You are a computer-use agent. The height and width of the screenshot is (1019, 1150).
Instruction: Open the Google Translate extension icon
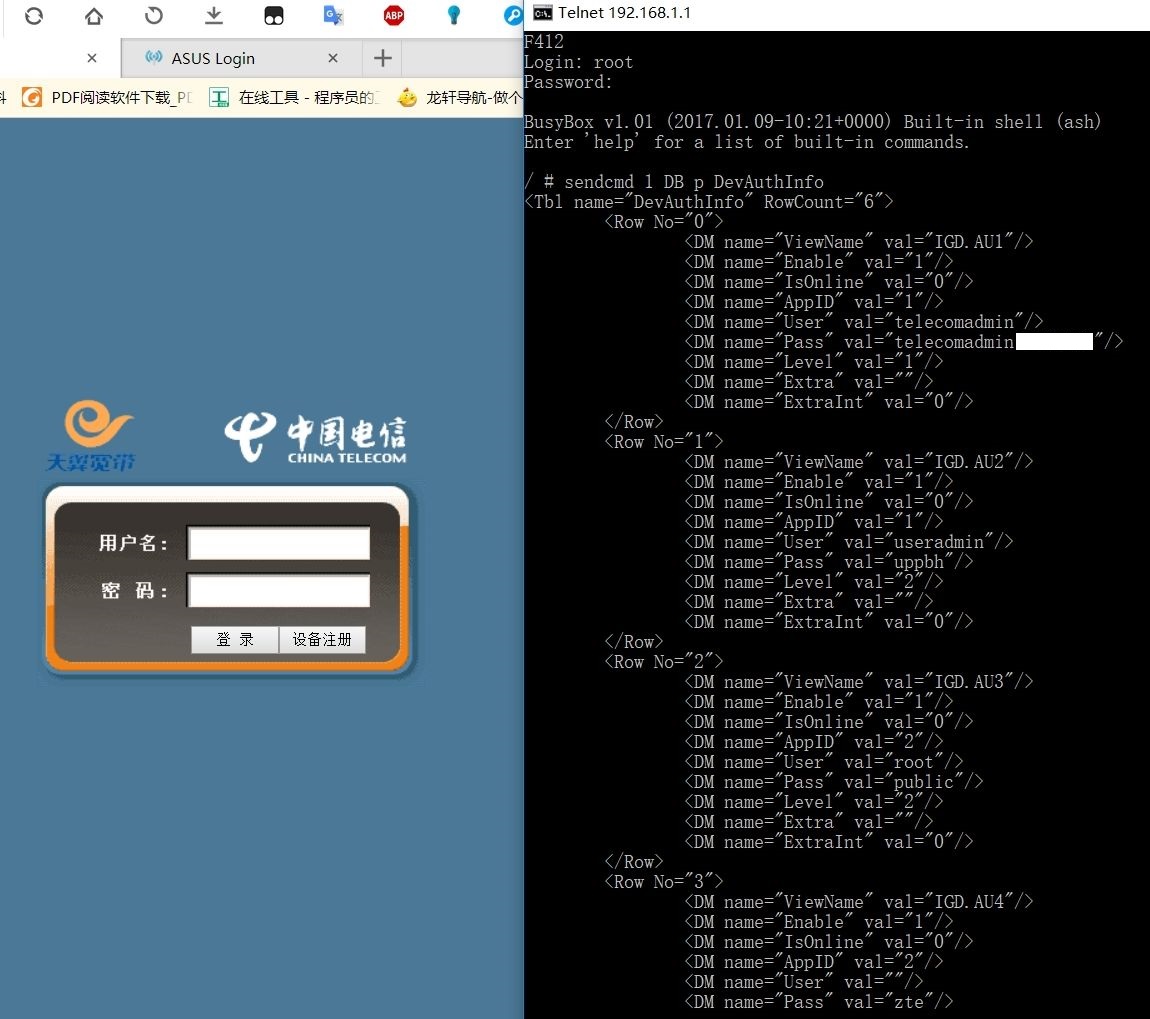tap(334, 15)
